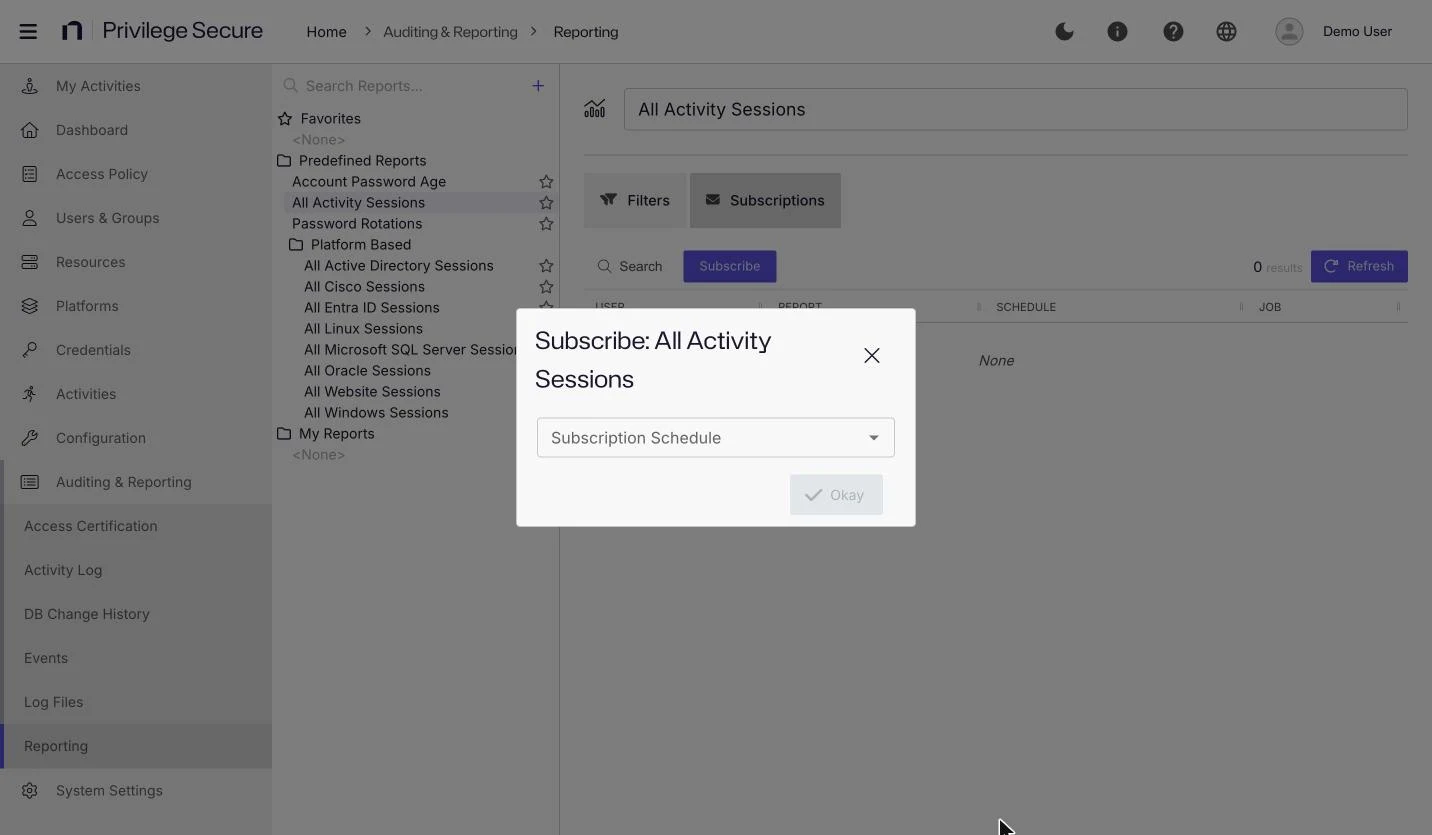Click the Demo User avatar icon
The height and width of the screenshot is (835, 1432).
click(1289, 32)
